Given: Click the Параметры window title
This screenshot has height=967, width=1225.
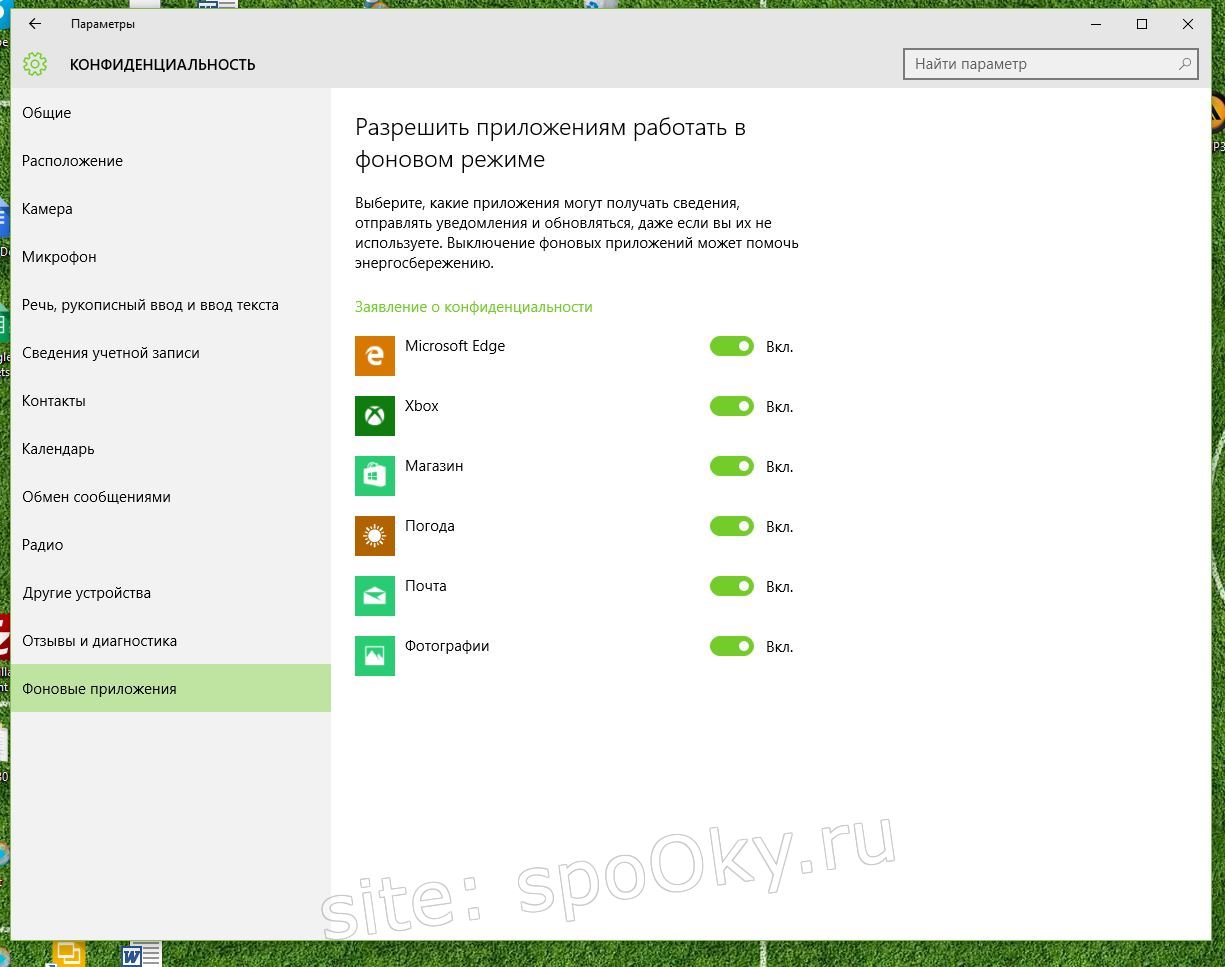Looking at the screenshot, I should pos(103,24).
